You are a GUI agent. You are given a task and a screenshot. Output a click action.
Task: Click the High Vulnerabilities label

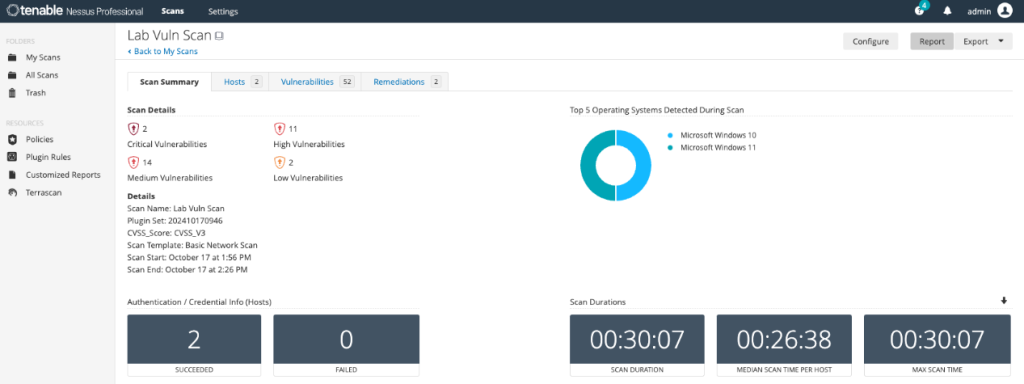coord(309,144)
